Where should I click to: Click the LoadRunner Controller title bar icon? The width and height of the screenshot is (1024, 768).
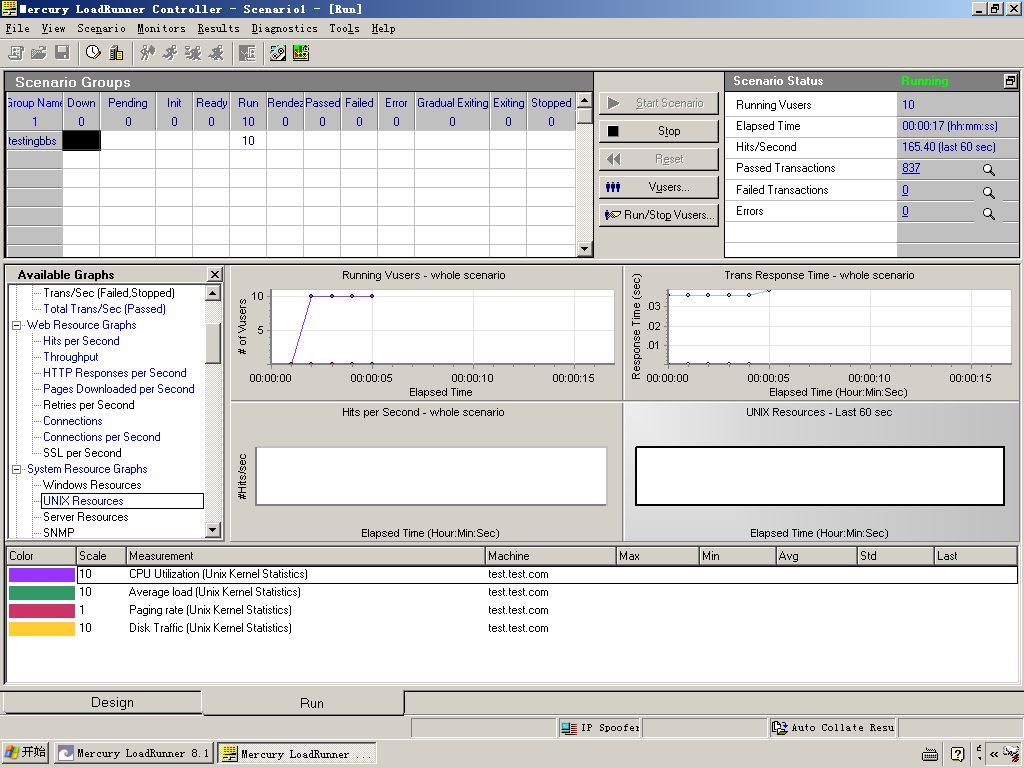[x=9, y=8]
